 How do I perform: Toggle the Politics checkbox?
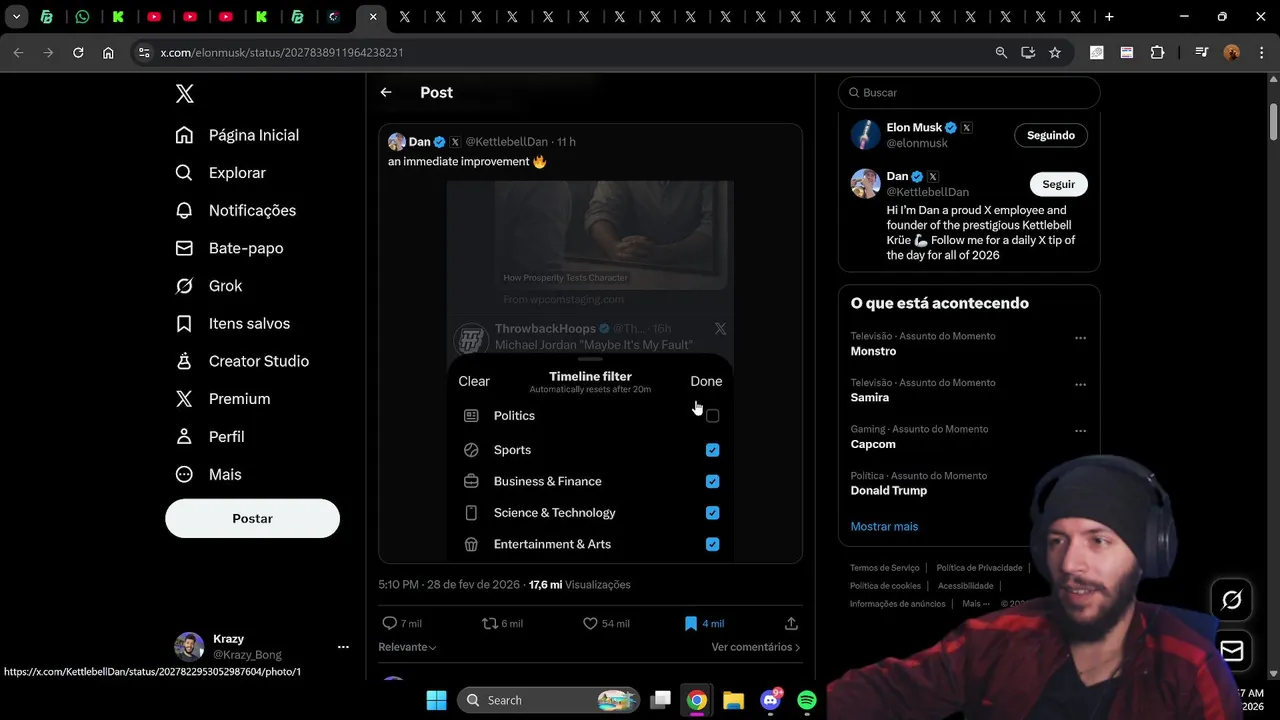pyautogui.click(x=712, y=416)
